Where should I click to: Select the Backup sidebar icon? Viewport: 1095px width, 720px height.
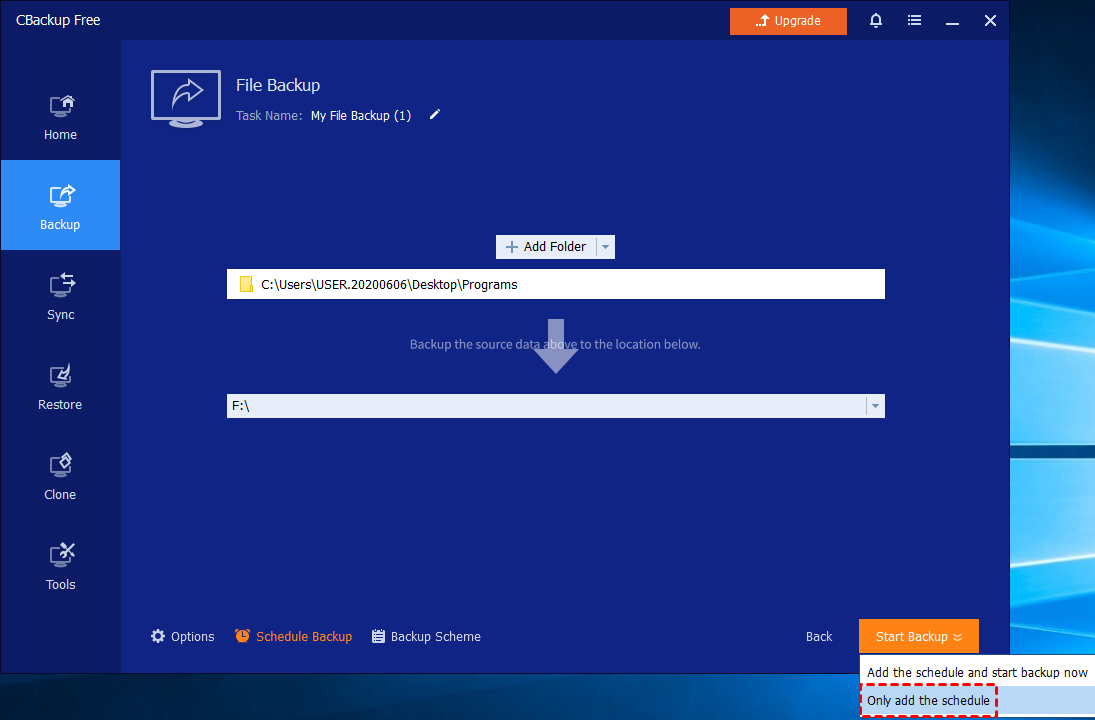[60, 206]
